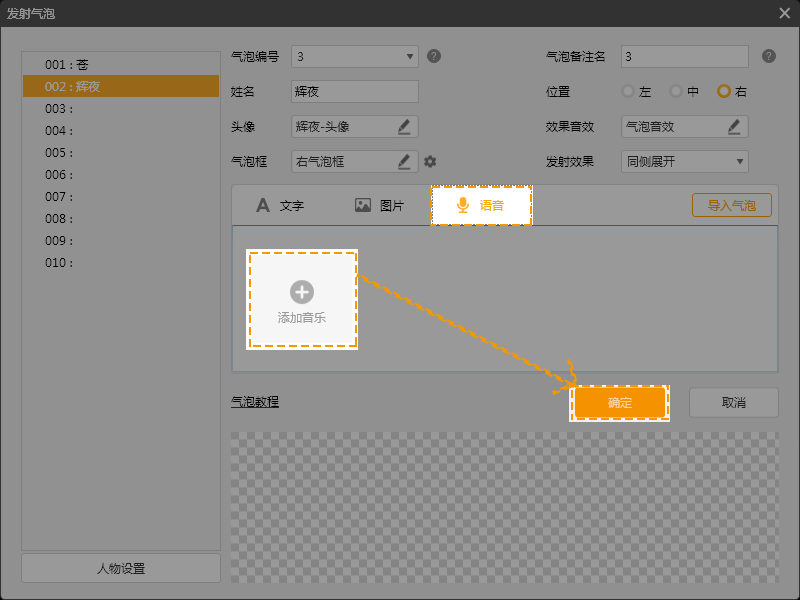The width and height of the screenshot is (800, 600).
Task: Open the 气泡编号 dropdown
Action: 354,56
